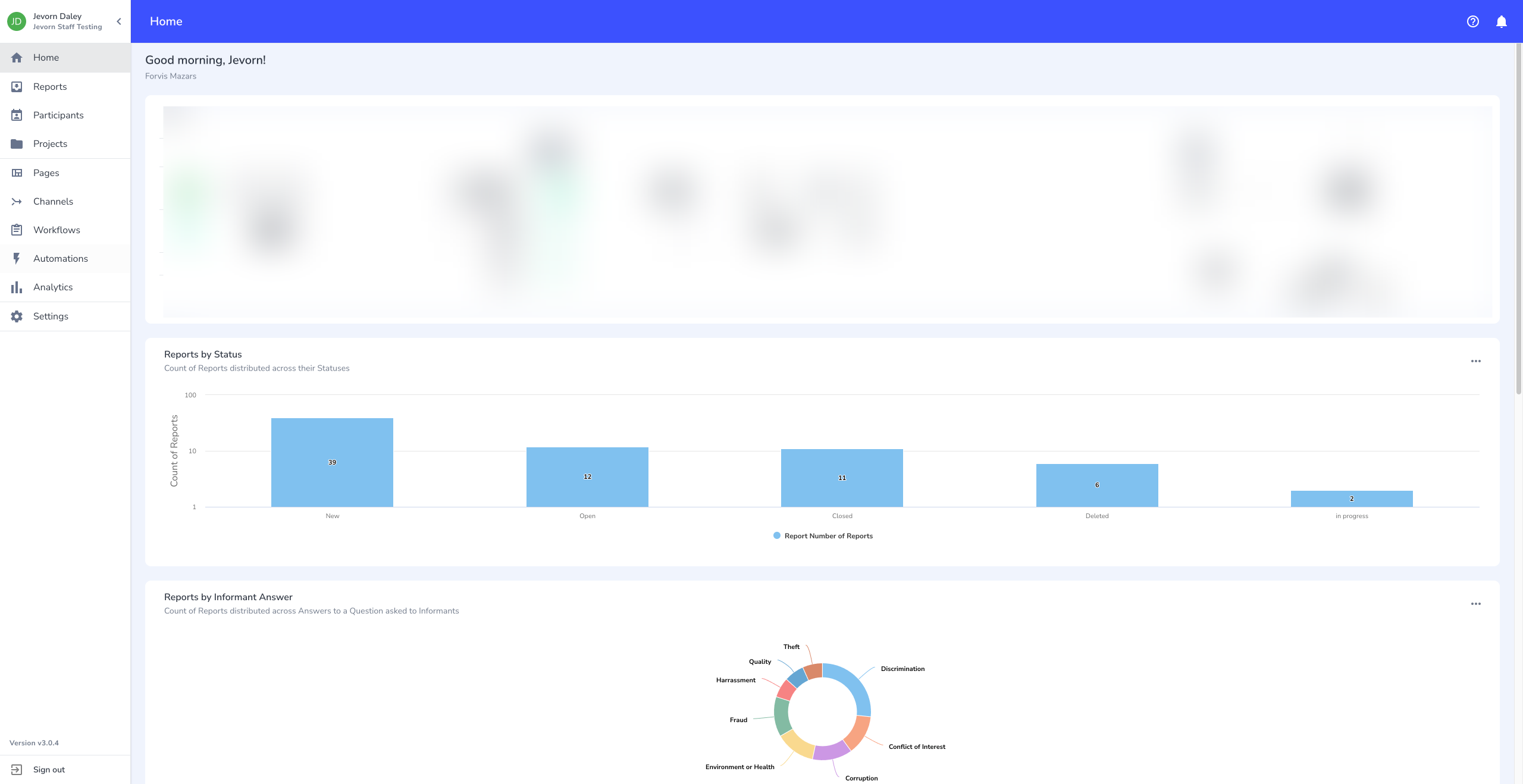Click the help question mark icon
Viewport: 1523px width, 784px height.
[x=1472, y=21]
